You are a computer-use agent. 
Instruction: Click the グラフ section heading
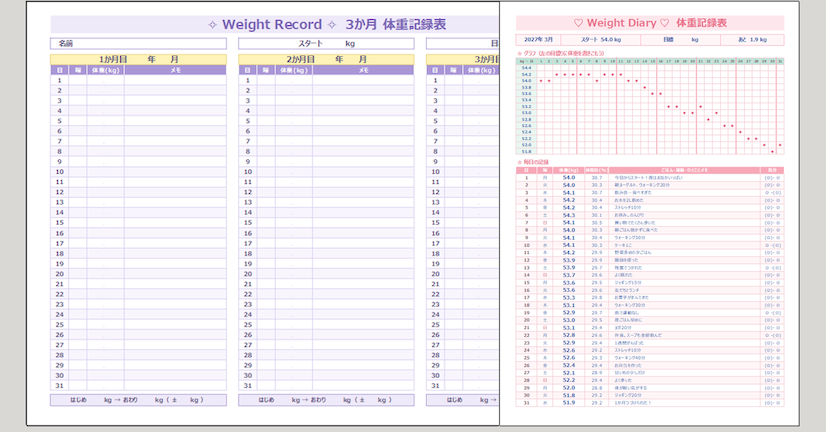pyautogui.click(x=560, y=53)
